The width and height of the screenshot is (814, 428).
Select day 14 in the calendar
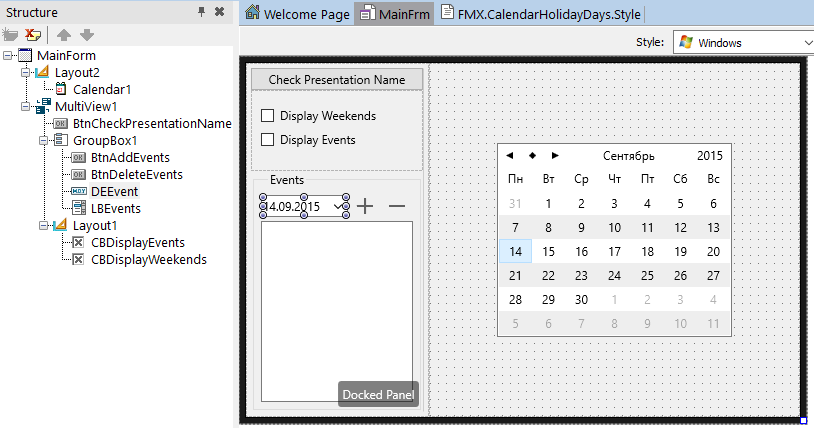(515, 251)
